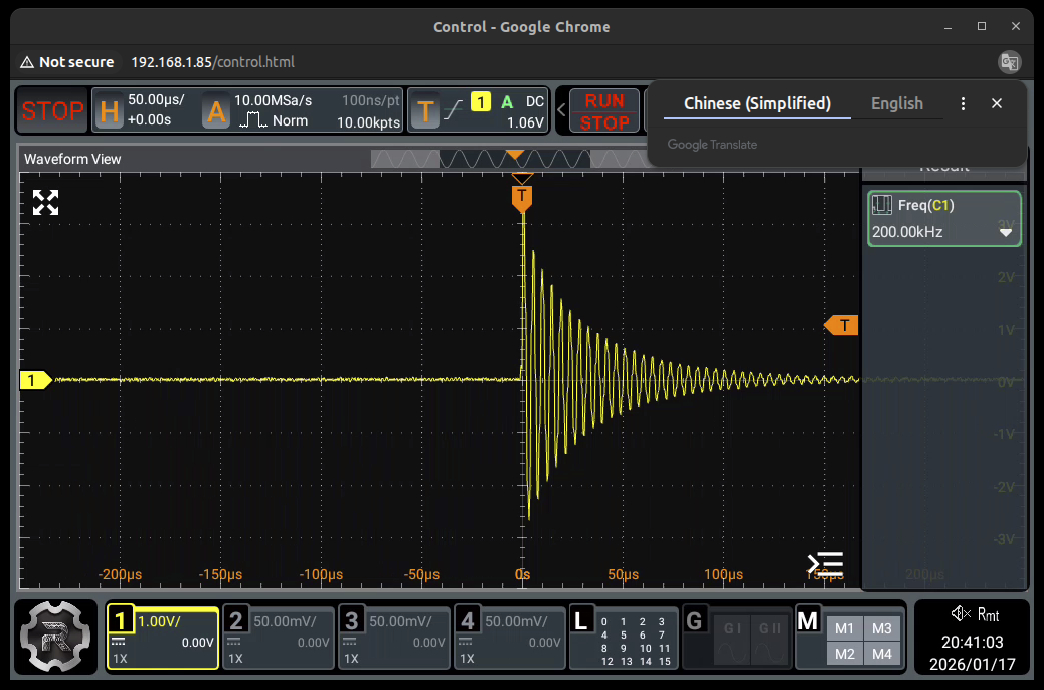This screenshot has width=1044, height=690.
Task: Click the fullscreen expand waveform icon
Action: tap(45, 203)
